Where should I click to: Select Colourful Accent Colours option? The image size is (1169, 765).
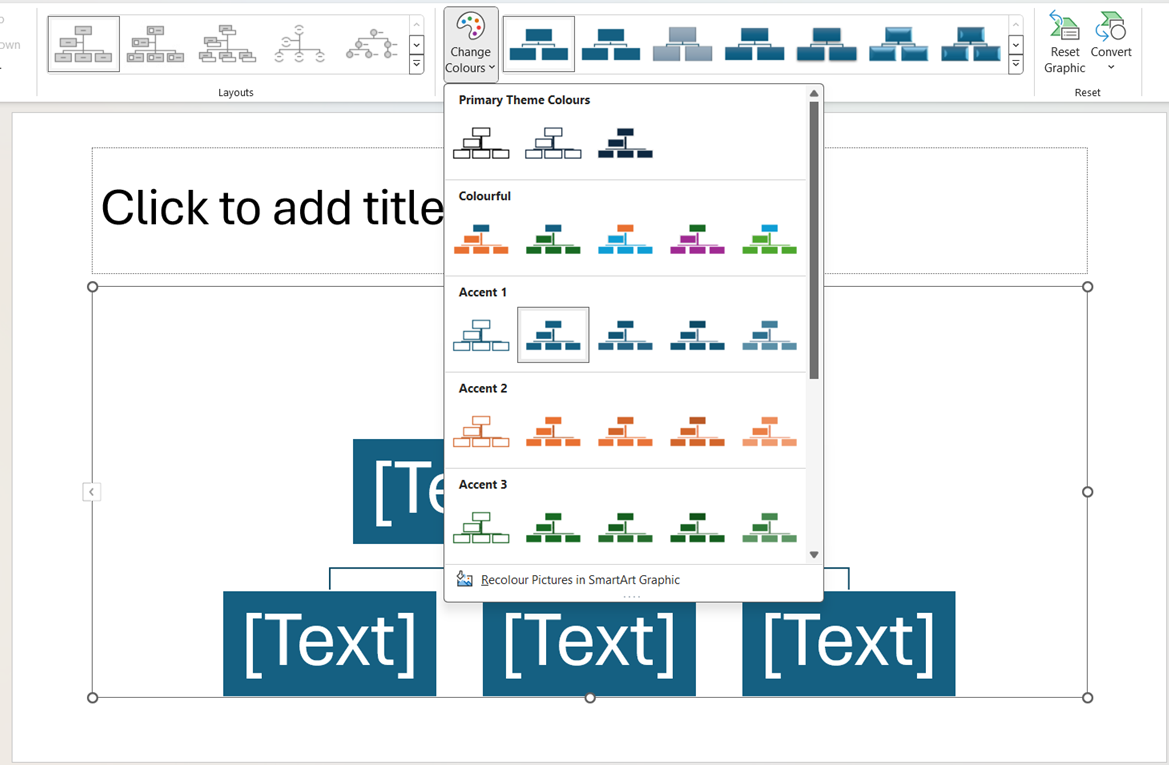click(x=482, y=239)
